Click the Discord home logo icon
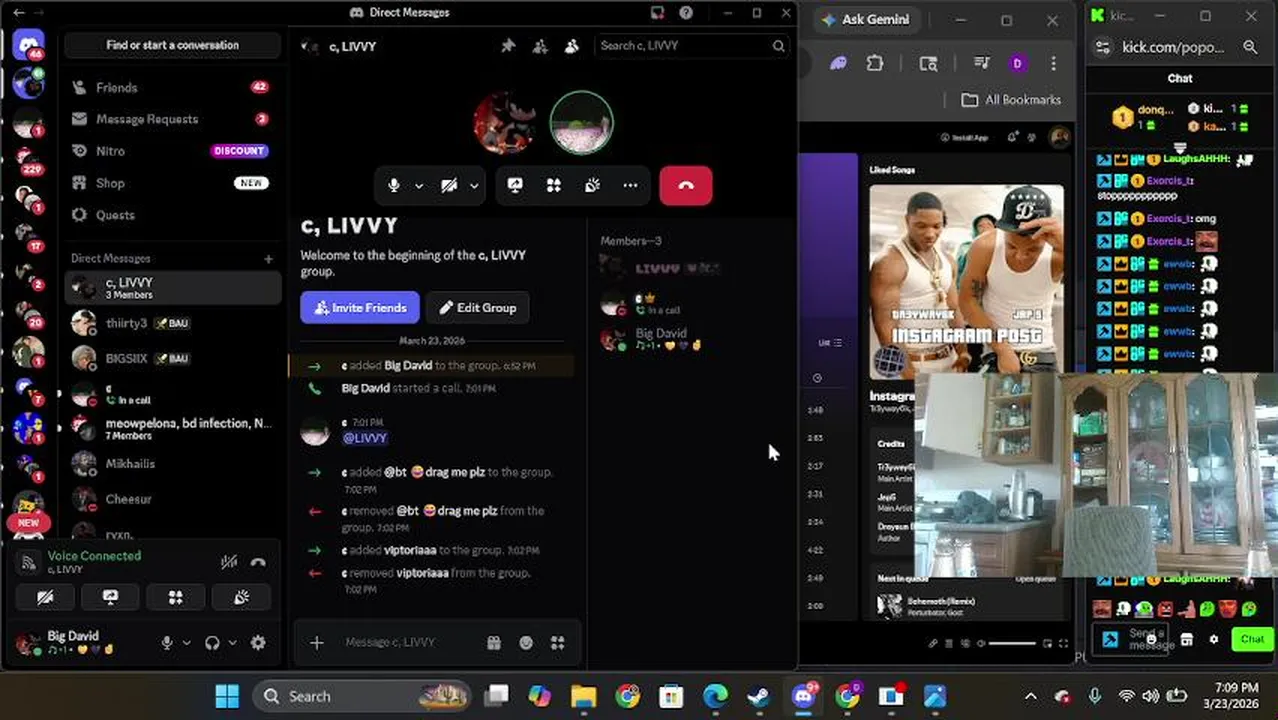Viewport: 1278px width, 720px height. click(x=28, y=46)
